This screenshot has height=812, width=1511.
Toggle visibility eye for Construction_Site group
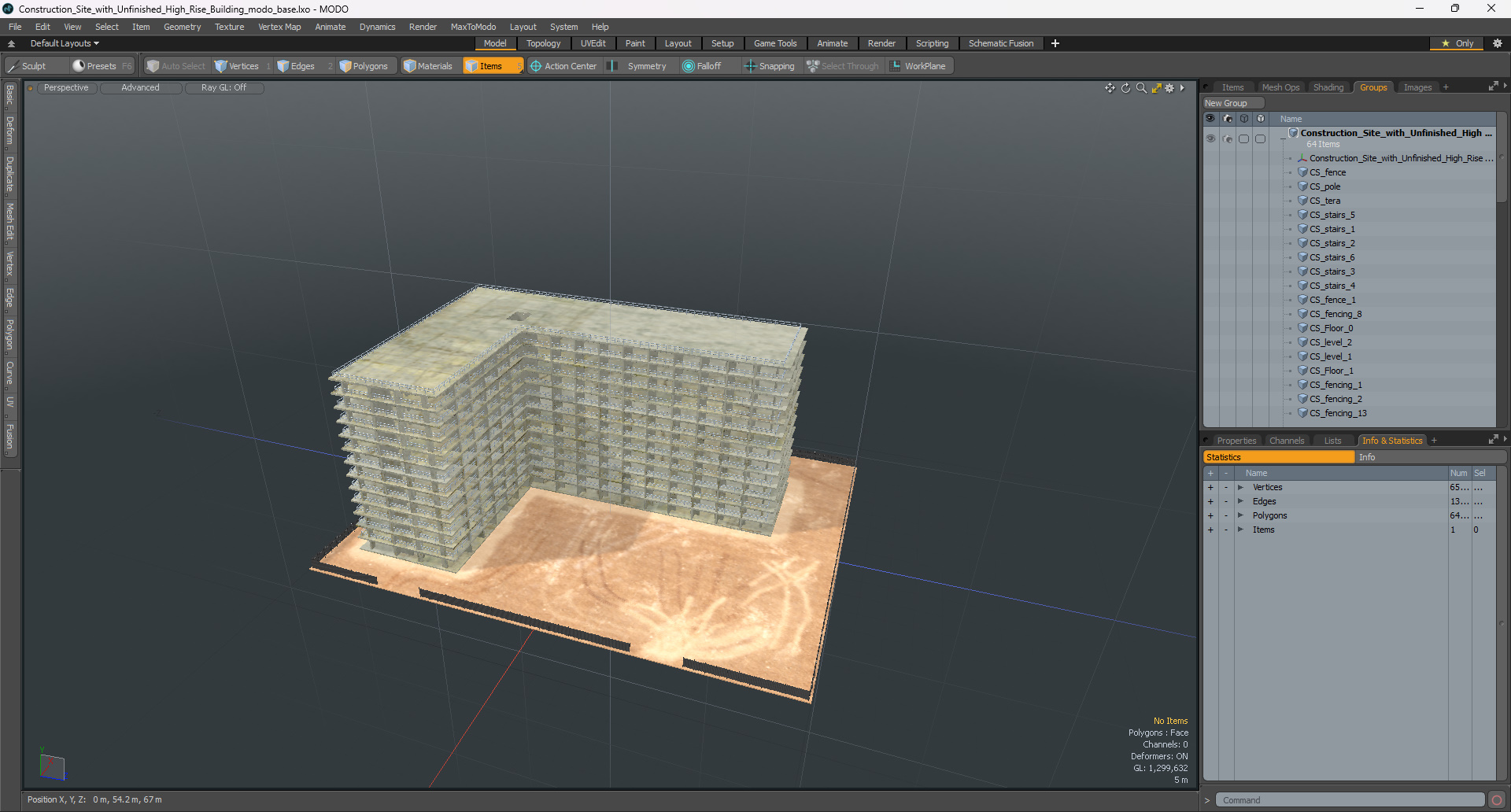tap(1210, 138)
